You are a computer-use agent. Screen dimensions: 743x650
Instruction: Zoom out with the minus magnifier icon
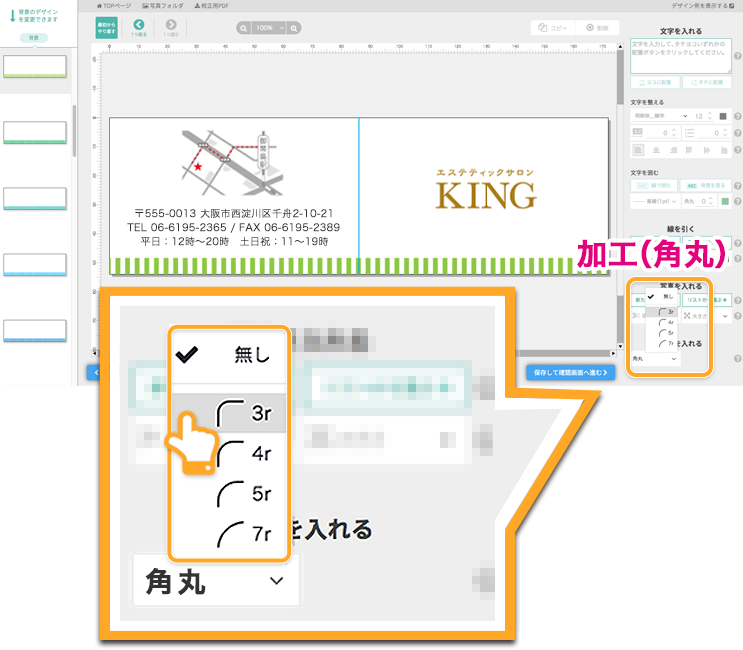click(x=243, y=28)
